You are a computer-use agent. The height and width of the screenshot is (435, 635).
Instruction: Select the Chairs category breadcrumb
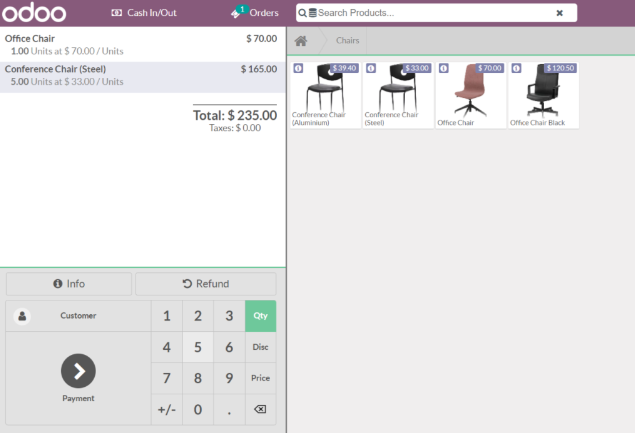(347, 41)
